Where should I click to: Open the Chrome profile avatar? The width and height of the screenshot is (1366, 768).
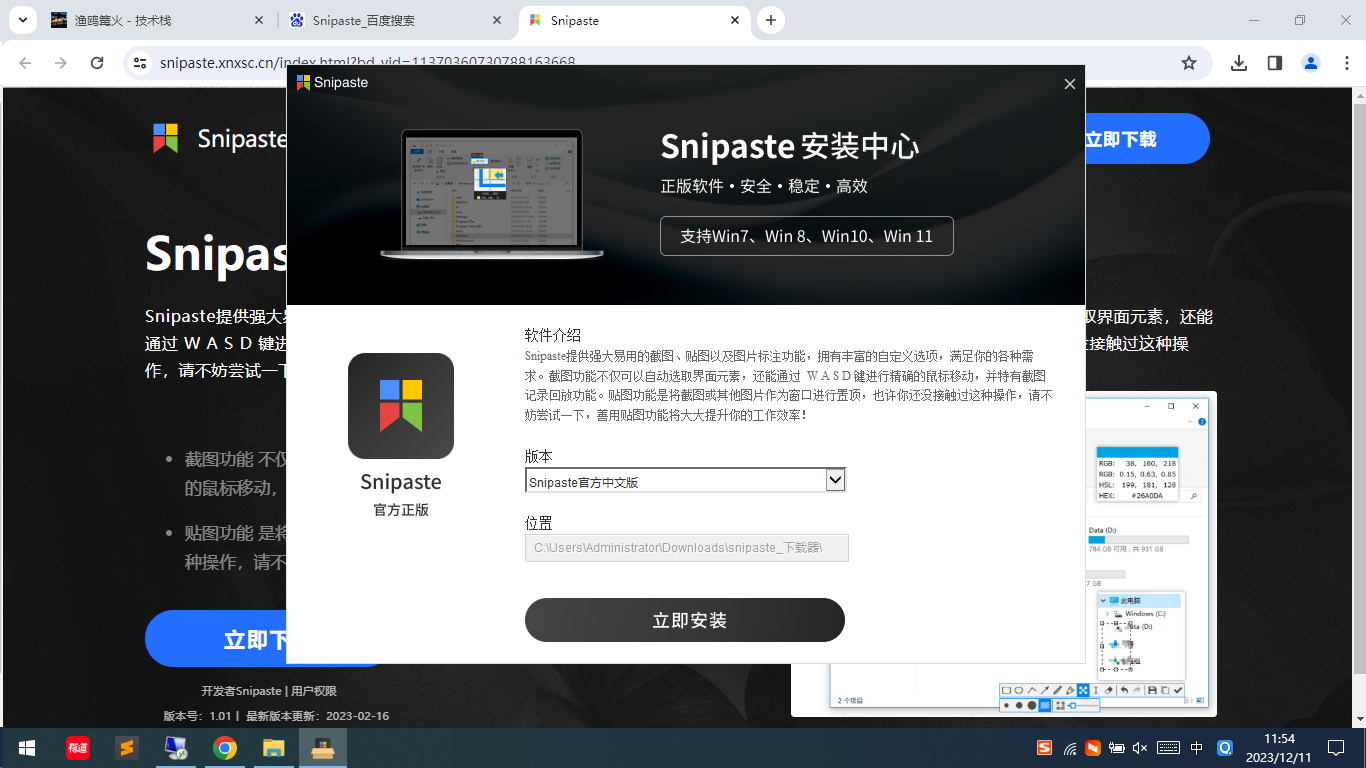click(1311, 63)
